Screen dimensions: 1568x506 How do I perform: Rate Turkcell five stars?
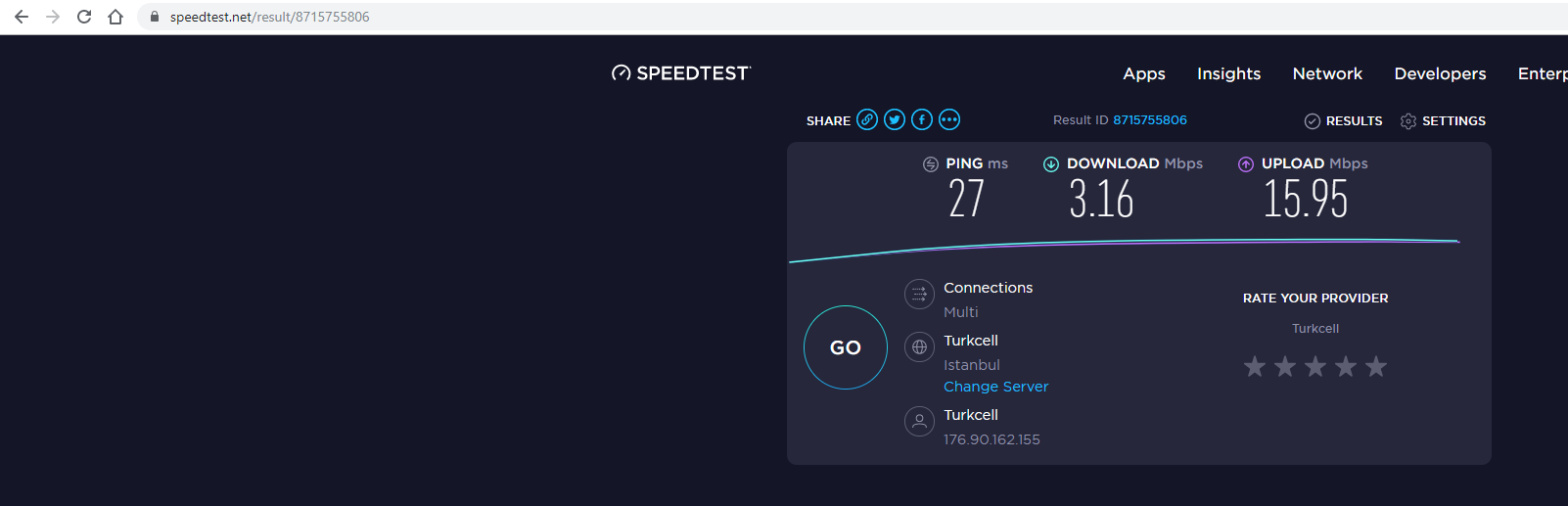tap(1376, 367)
